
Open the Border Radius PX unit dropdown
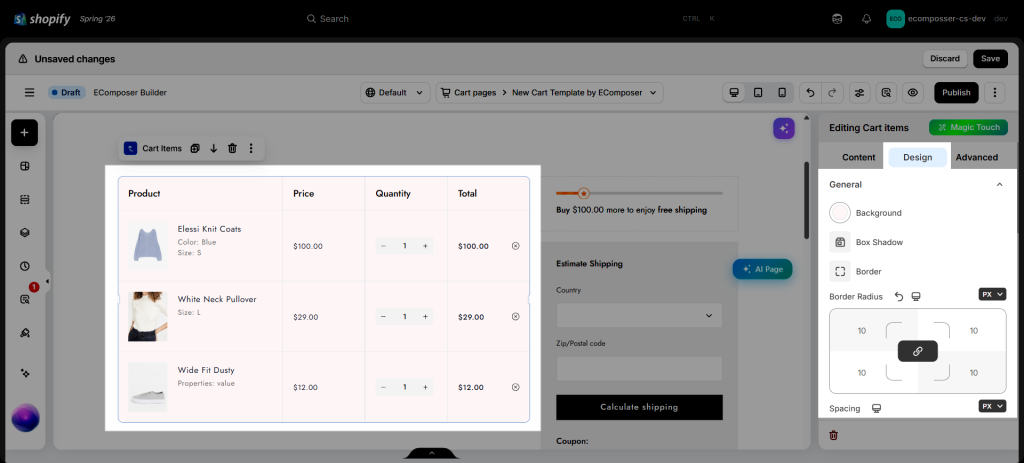pyautogui.click(x=992, y=295)
